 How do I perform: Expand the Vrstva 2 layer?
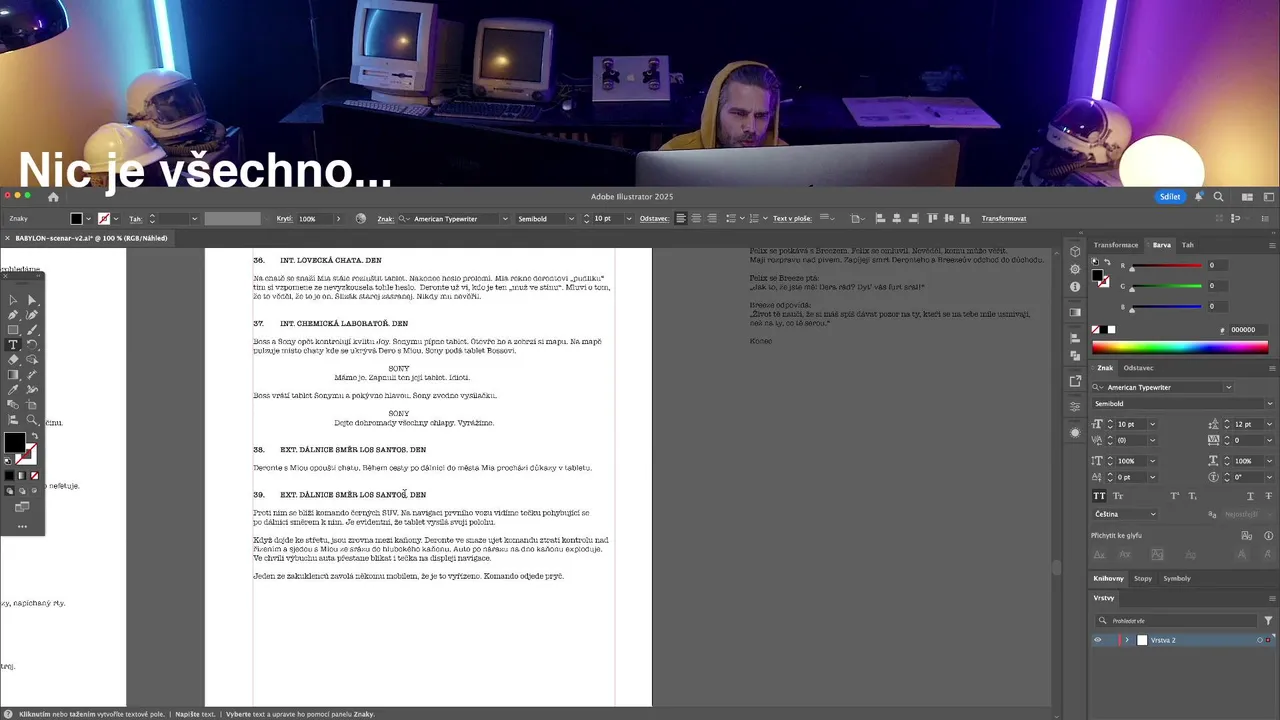[x=1127, y=640]
